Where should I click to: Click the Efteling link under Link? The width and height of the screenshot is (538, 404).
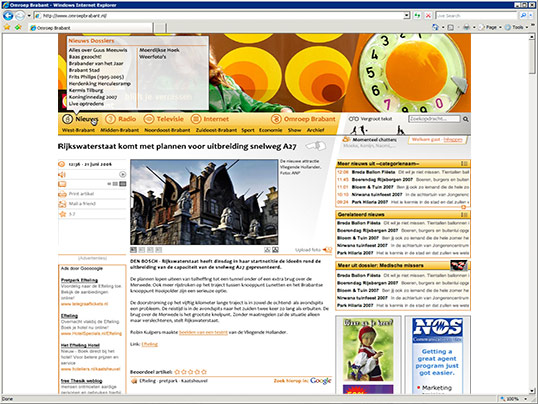[x=150, y=344]
